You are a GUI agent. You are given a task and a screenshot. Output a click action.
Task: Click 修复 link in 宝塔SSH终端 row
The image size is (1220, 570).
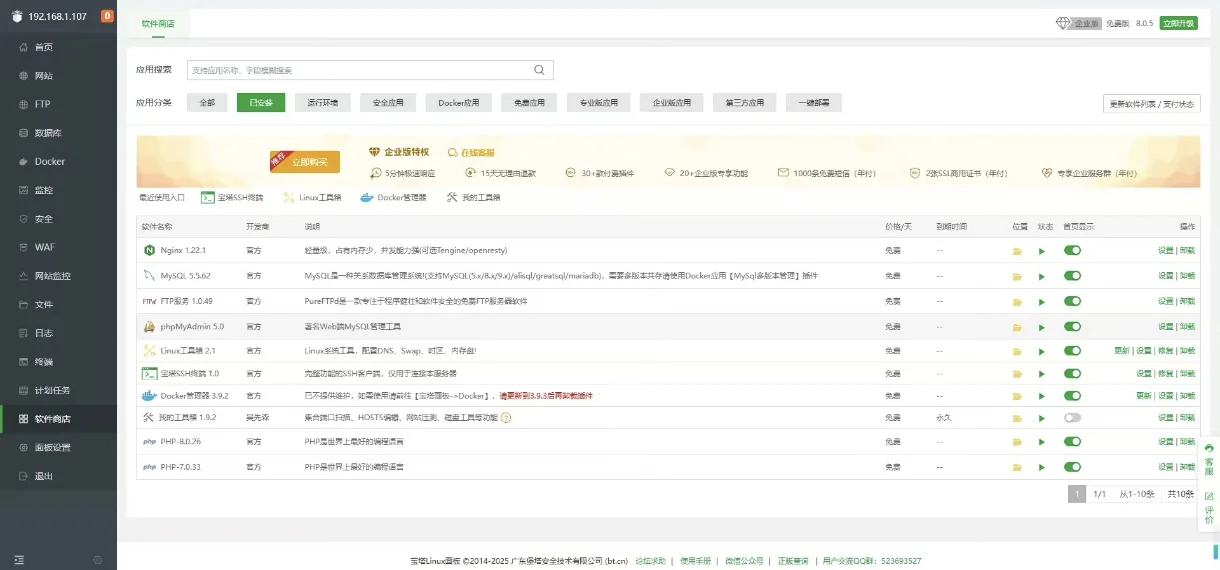(1165, 374)
